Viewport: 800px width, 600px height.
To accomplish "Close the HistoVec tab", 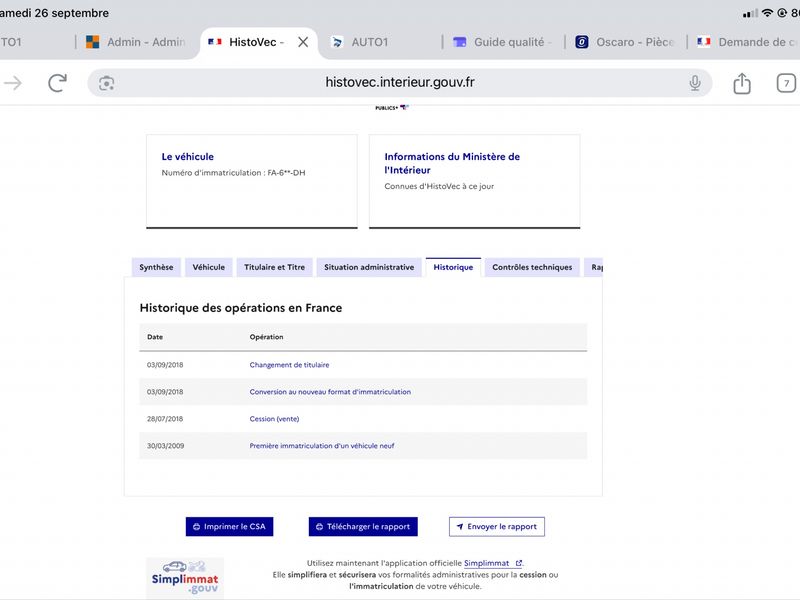I will (303, 42).
